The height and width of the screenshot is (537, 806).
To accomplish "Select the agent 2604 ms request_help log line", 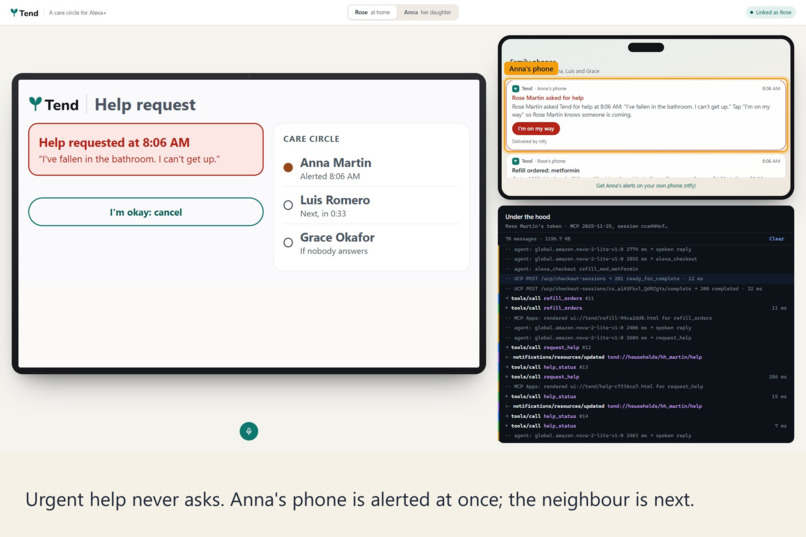I will [x=645, y=338].
